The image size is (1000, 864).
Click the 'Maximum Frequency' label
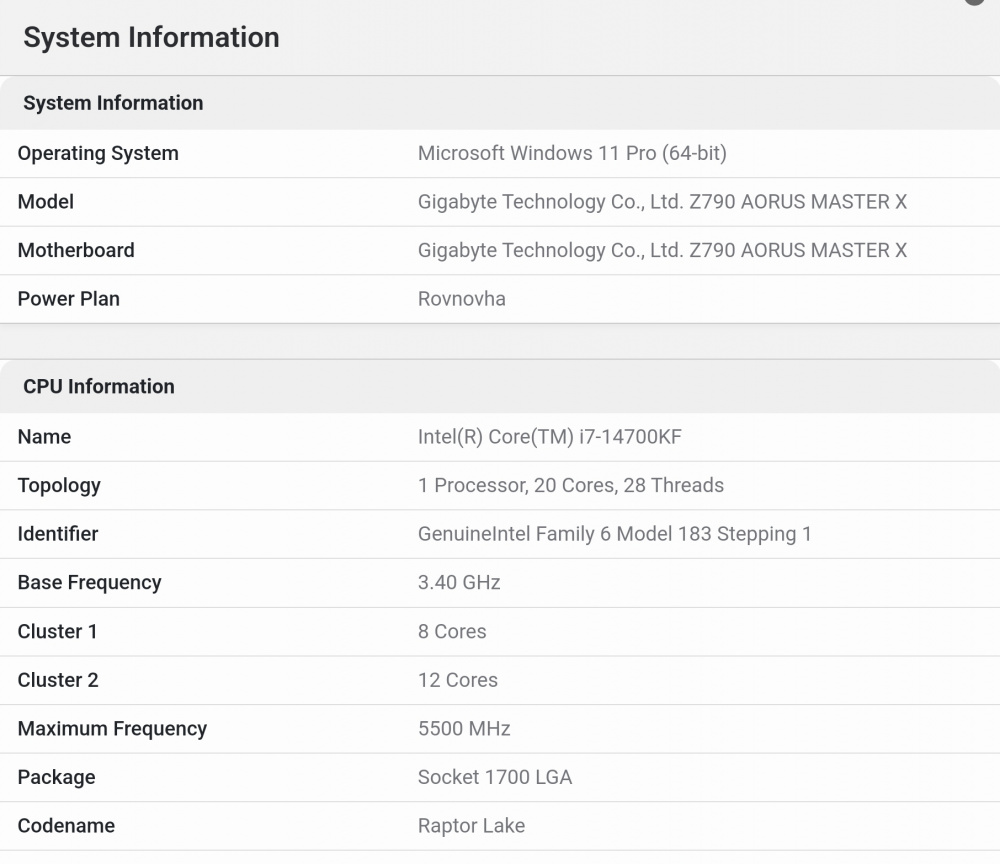click(112, 728)
